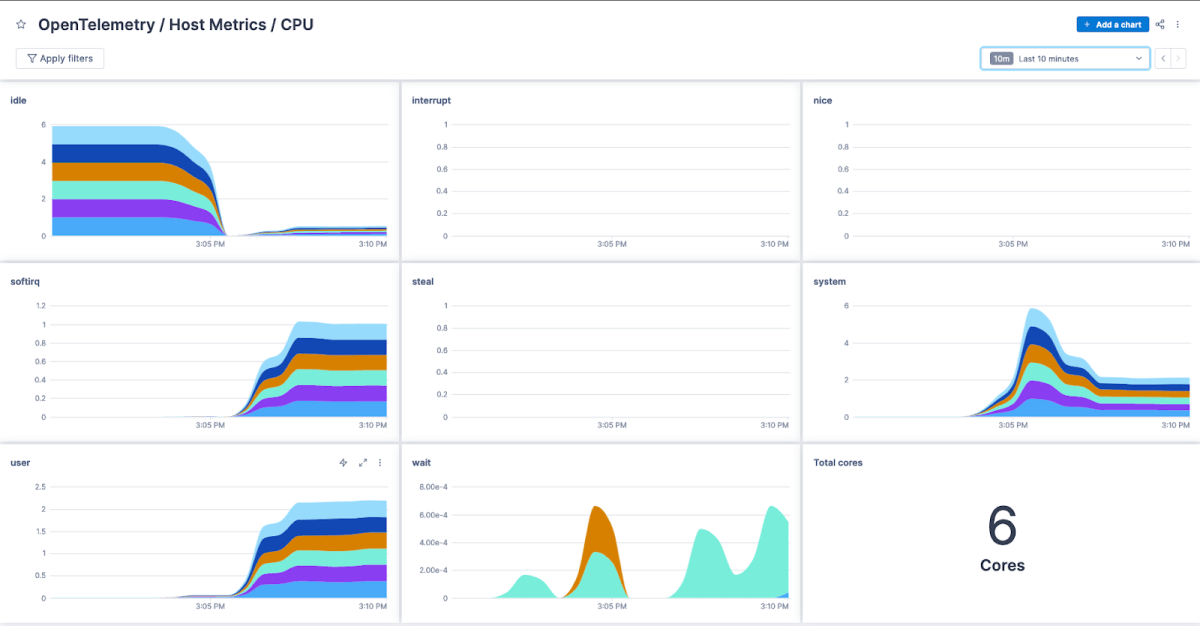Click the 1.2 axis label on softirq chart
Viewport: 1200px width, 626px height.
(40, 306)
